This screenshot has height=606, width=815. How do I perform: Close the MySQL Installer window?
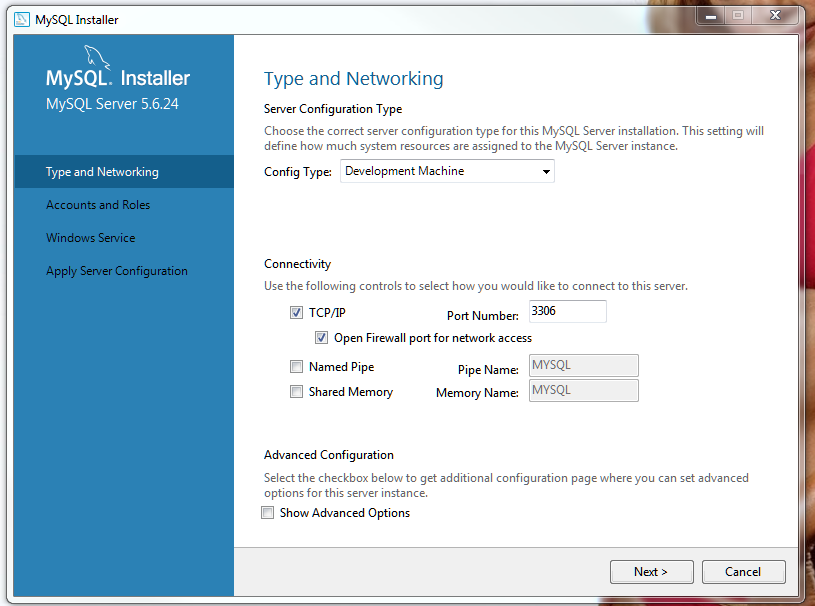[776, 15]
